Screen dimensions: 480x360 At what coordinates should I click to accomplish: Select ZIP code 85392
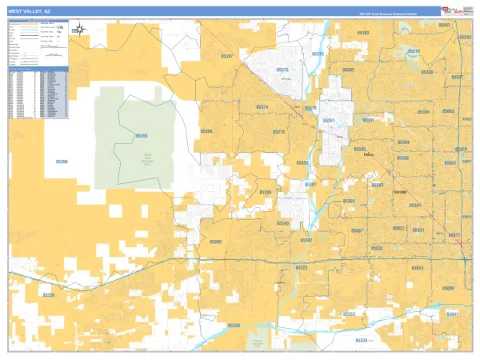306,240
